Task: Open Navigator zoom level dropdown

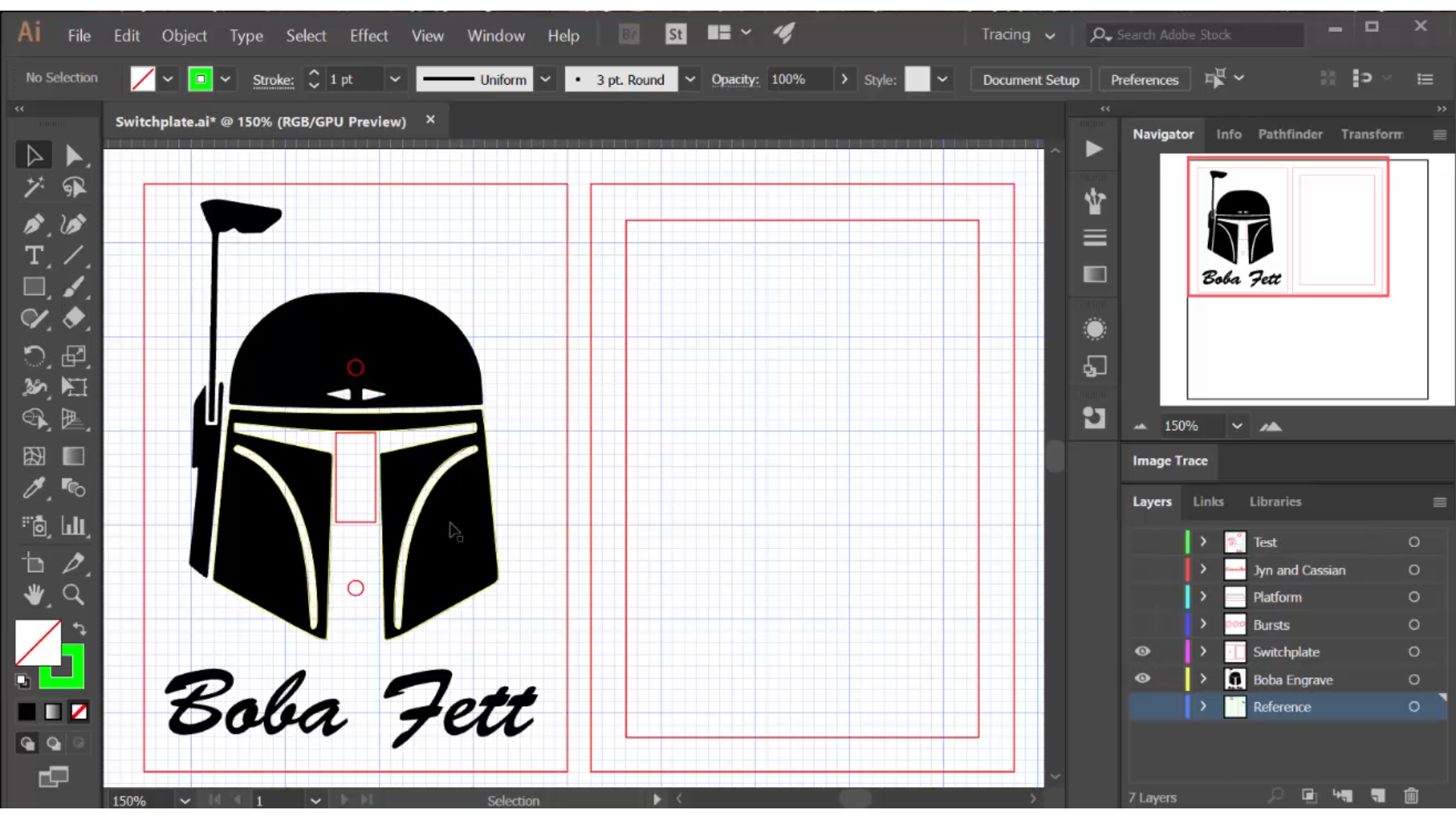Action: coord(1237,426)
